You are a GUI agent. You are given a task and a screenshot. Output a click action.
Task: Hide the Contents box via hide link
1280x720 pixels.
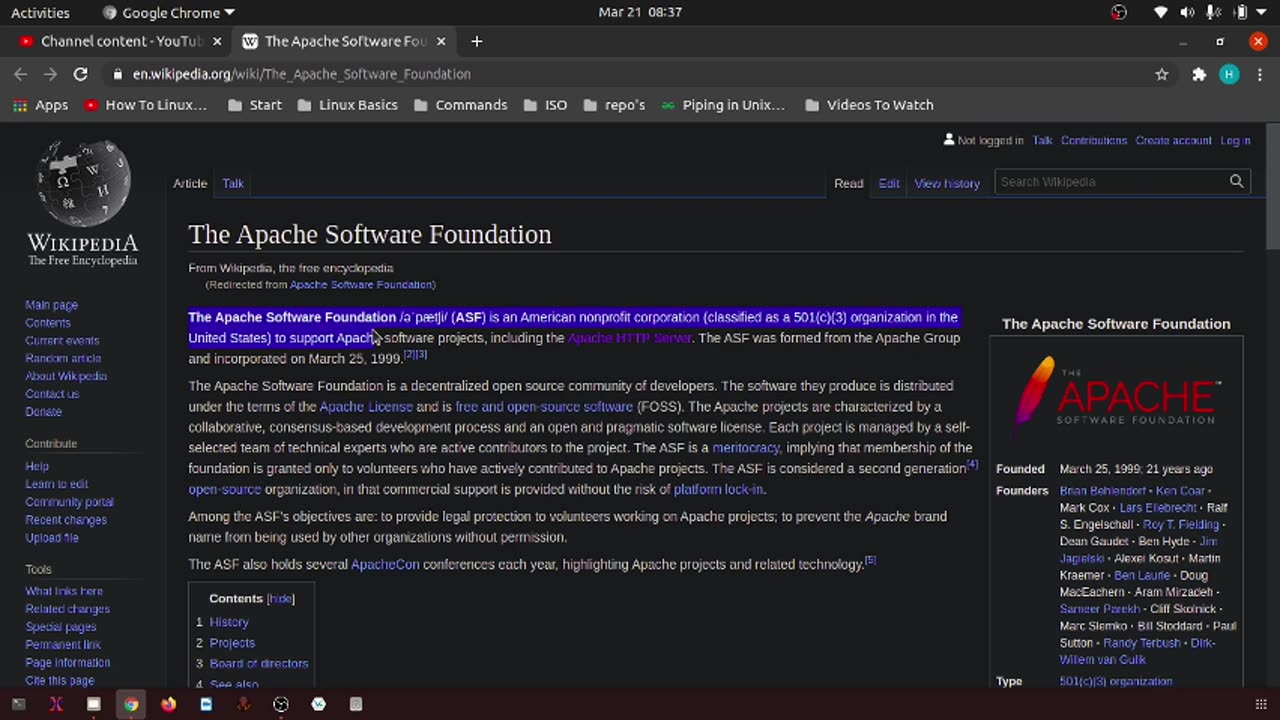(x=281, y=599)
